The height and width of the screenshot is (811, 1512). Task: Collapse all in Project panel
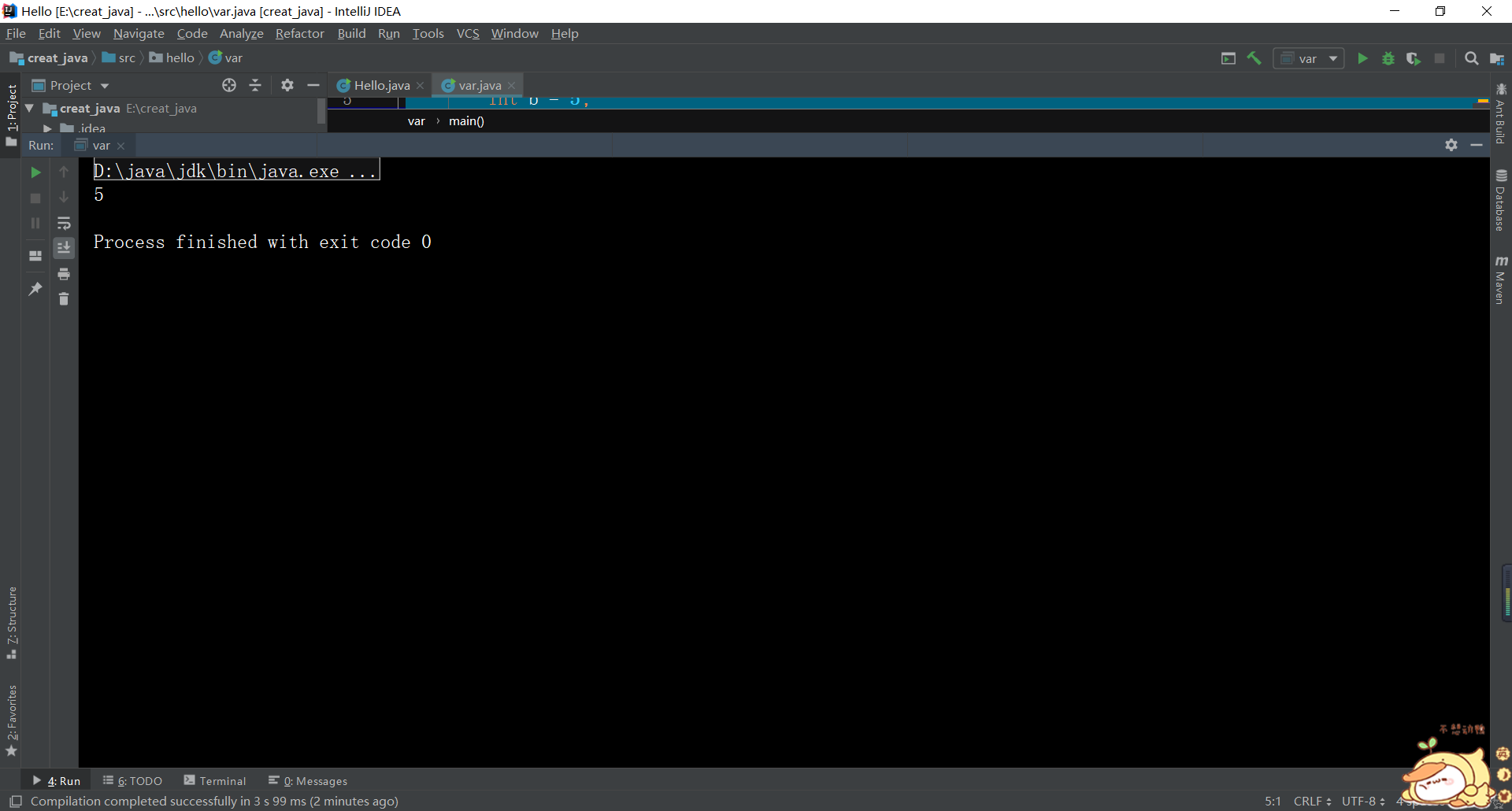click(x=255, y=85)
